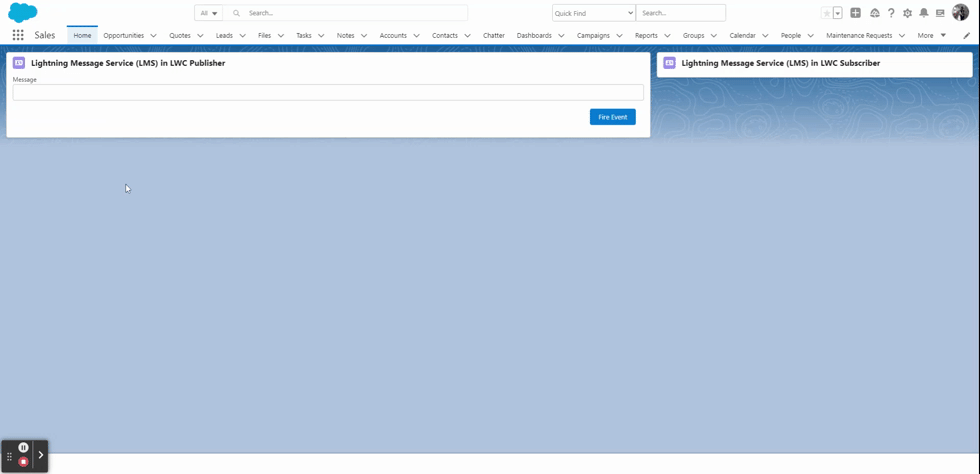Expand the Files tab chevron
This screenshot has height=474, width=980.
tap(281, 36)
